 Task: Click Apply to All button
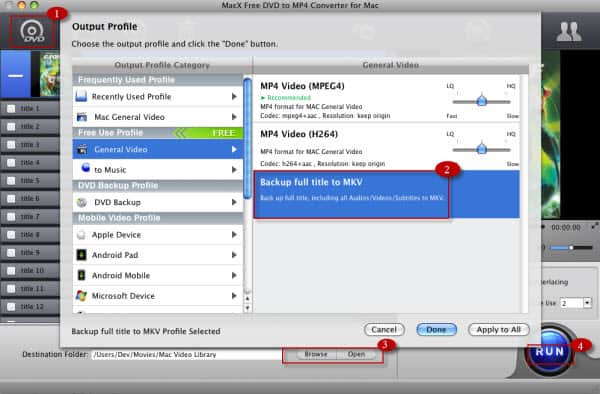click(499, 329)
